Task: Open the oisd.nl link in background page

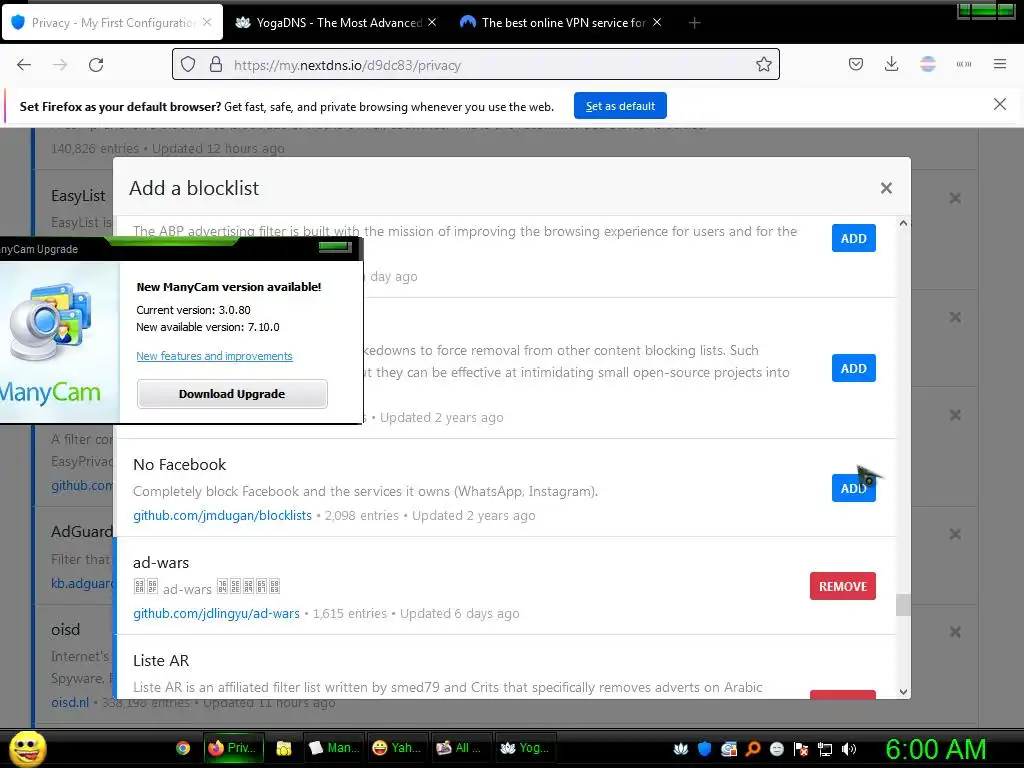Action: [x=70, y=703]
